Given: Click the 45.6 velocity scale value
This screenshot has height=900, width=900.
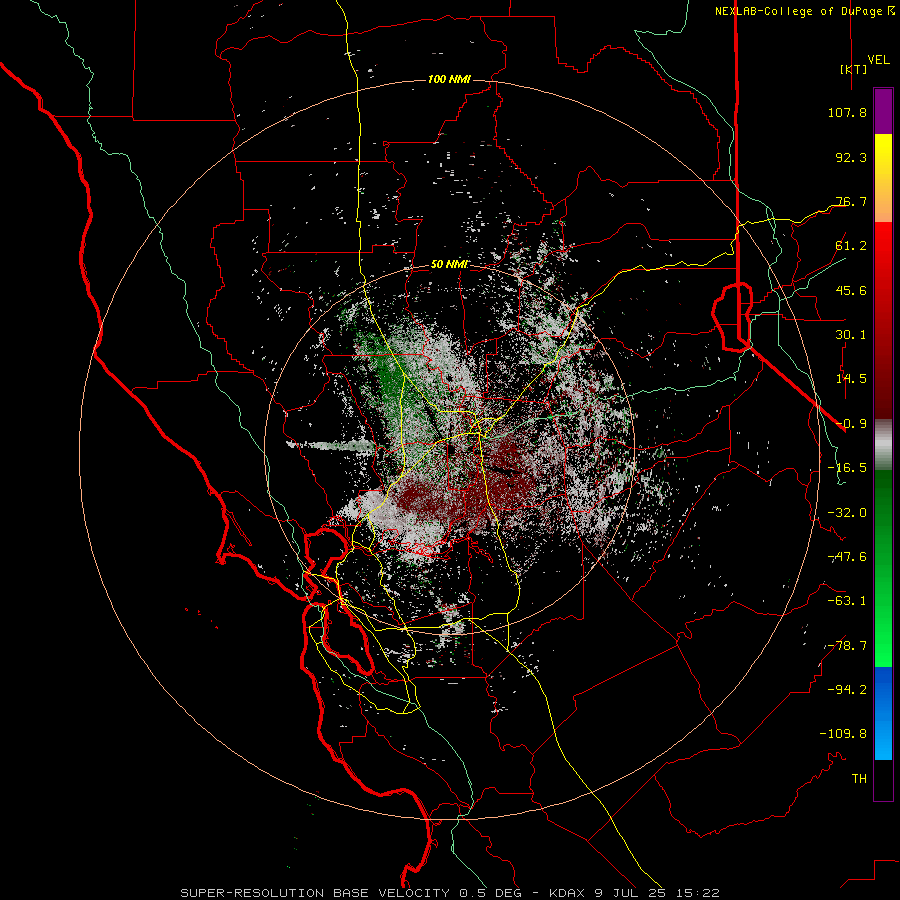Looking at the screenshot, I should (x=851, y=290).
